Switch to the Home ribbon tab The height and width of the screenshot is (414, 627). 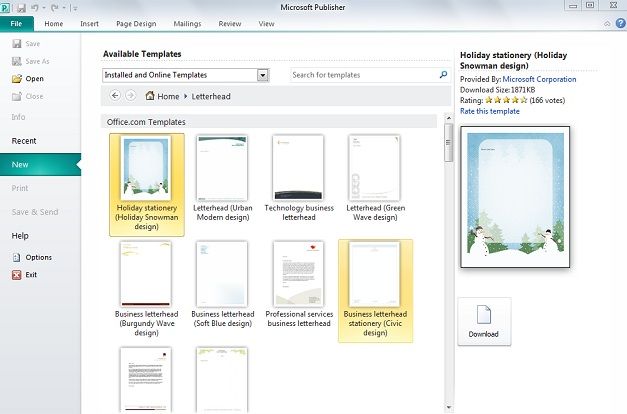[x=54, y=24]
